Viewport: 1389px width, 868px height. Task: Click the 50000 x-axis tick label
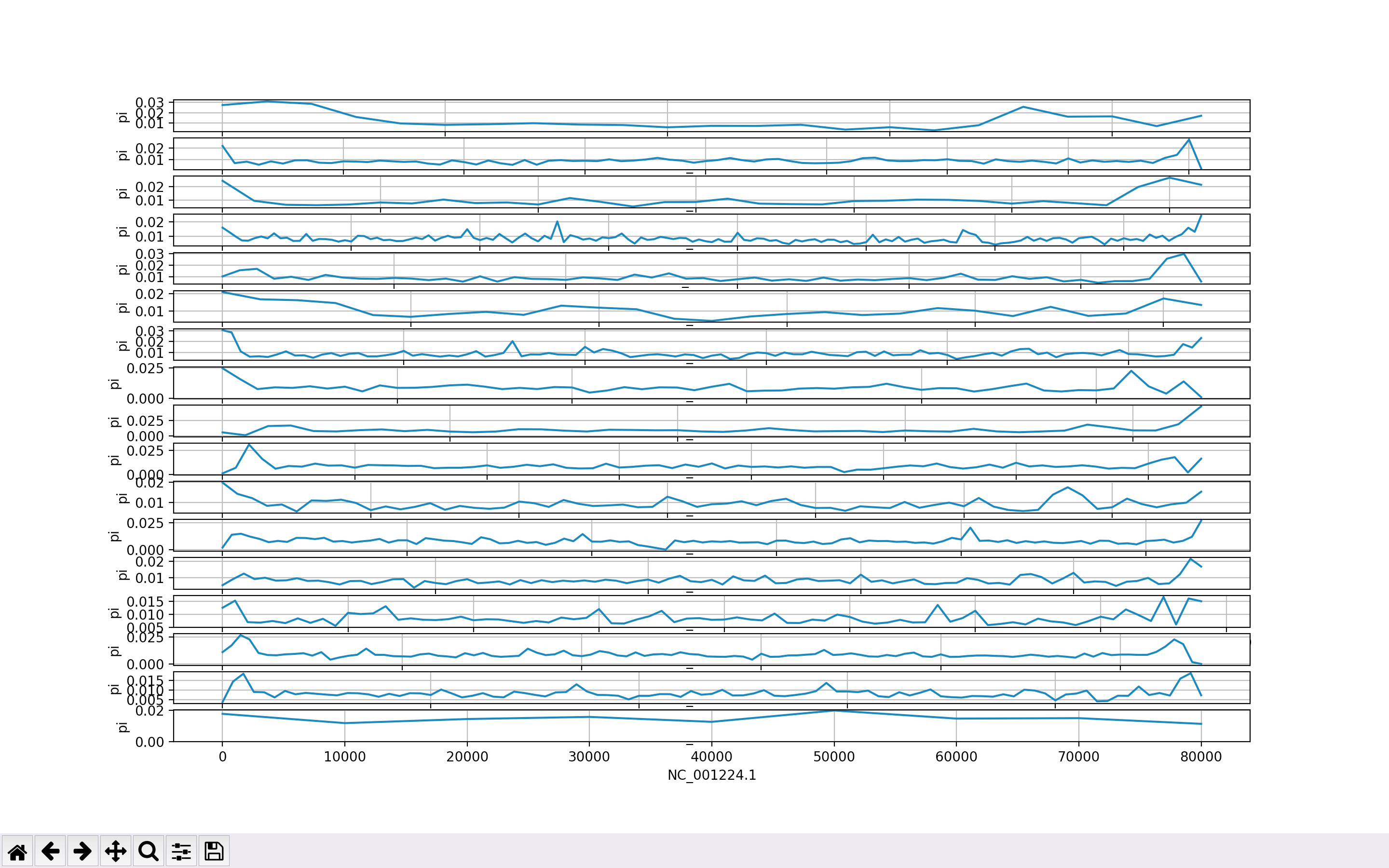[x=833, y=757]
